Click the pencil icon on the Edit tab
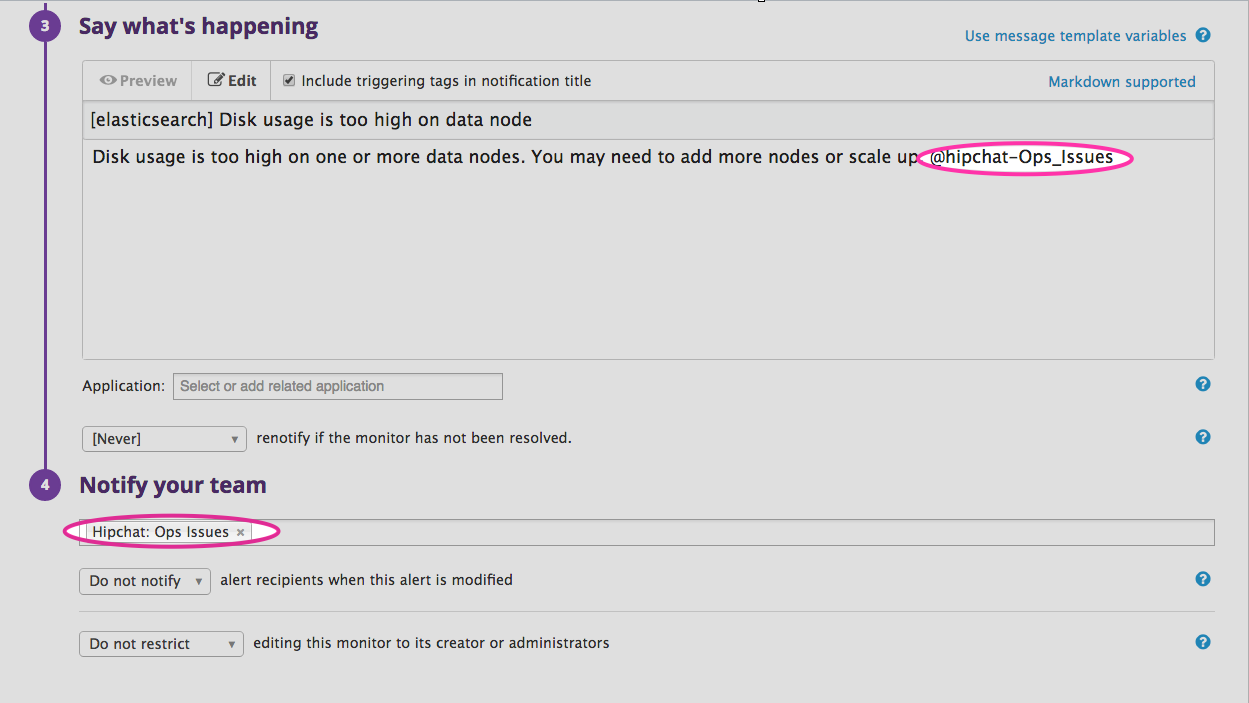Viewport: 1249px width, 703px height. [x=216, y=80]
